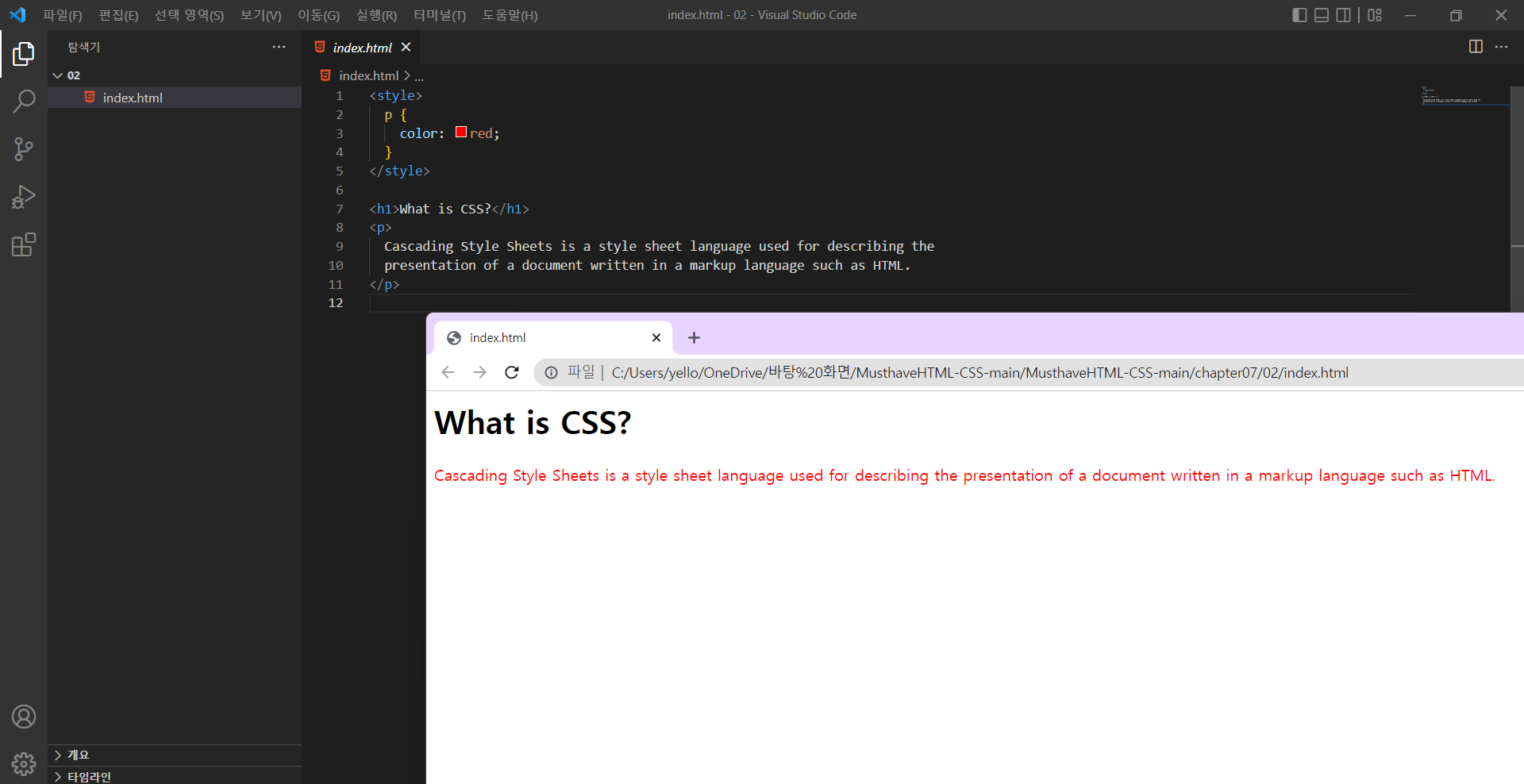Open the Source Control view
Screen dimensions: 1524x784
tap(24, 149)
